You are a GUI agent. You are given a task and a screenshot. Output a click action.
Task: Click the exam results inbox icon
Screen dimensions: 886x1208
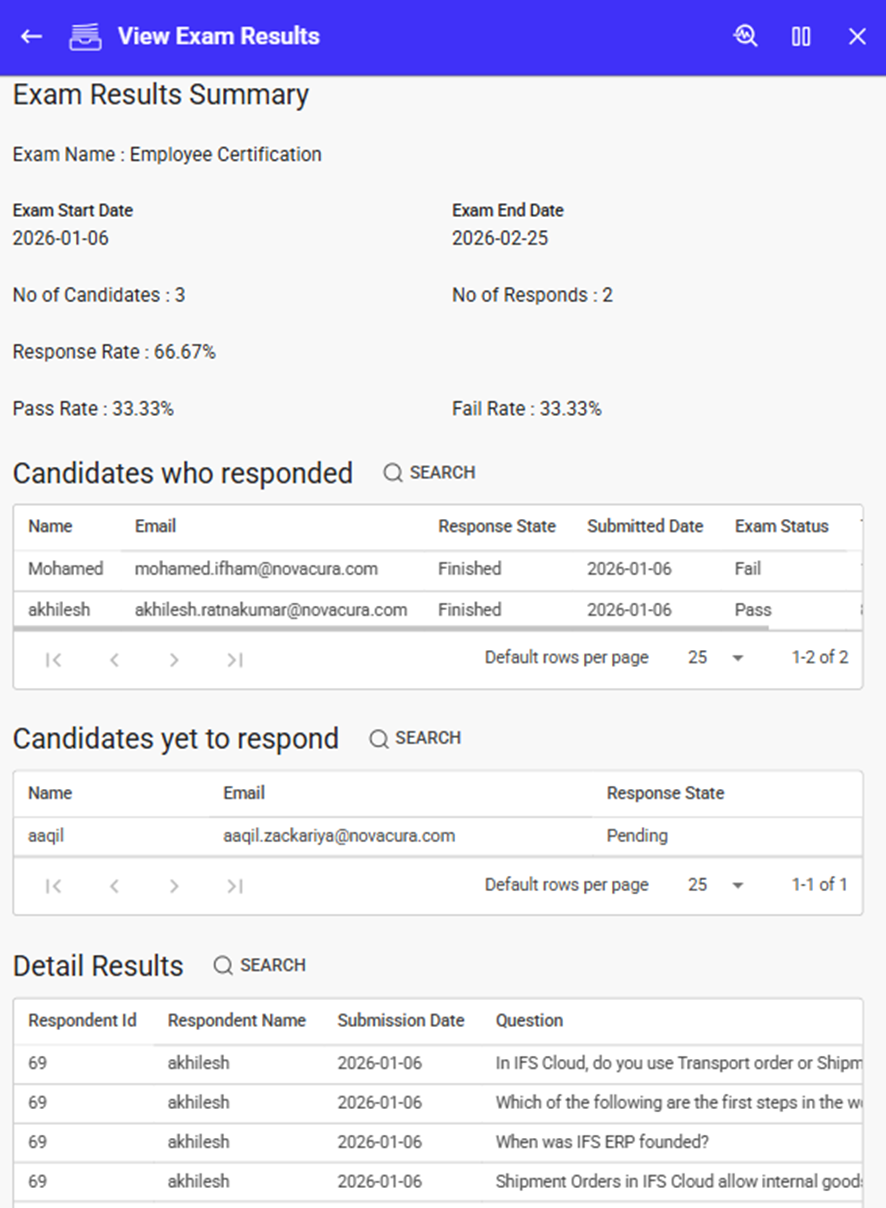coord(85,37)
